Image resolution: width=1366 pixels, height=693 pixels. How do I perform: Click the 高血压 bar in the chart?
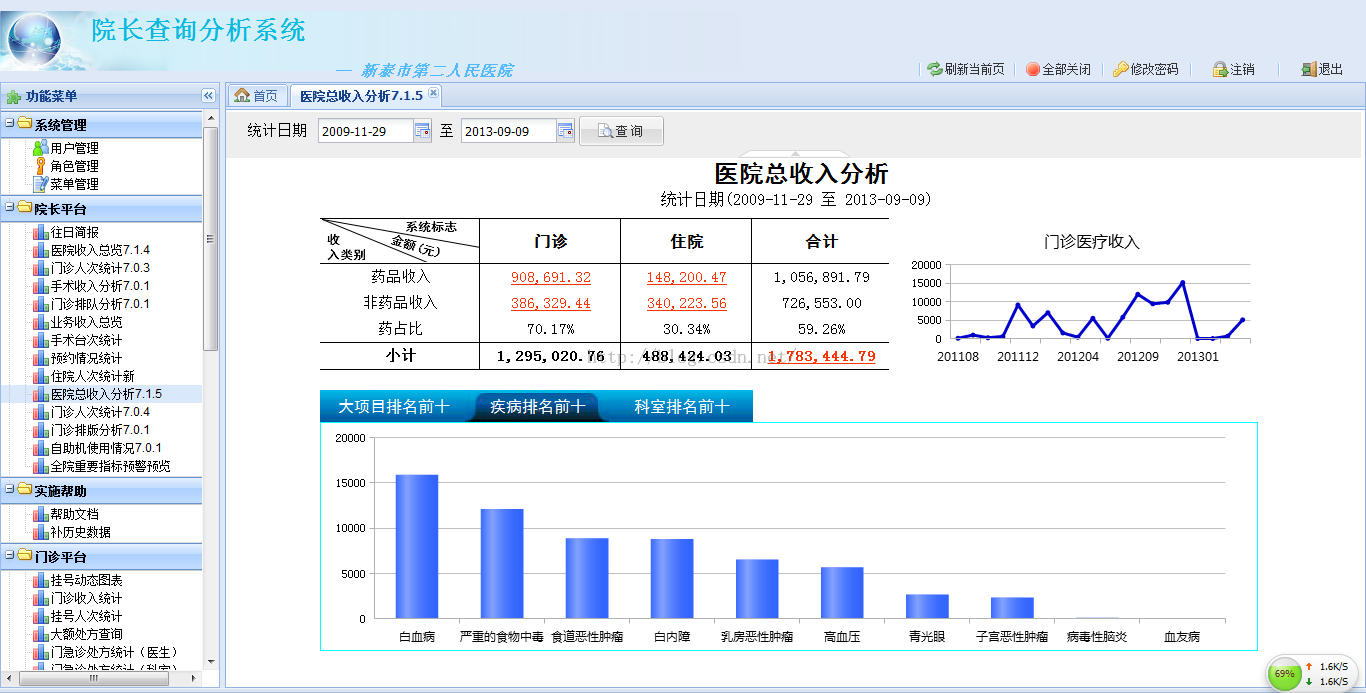coord(842,593)
